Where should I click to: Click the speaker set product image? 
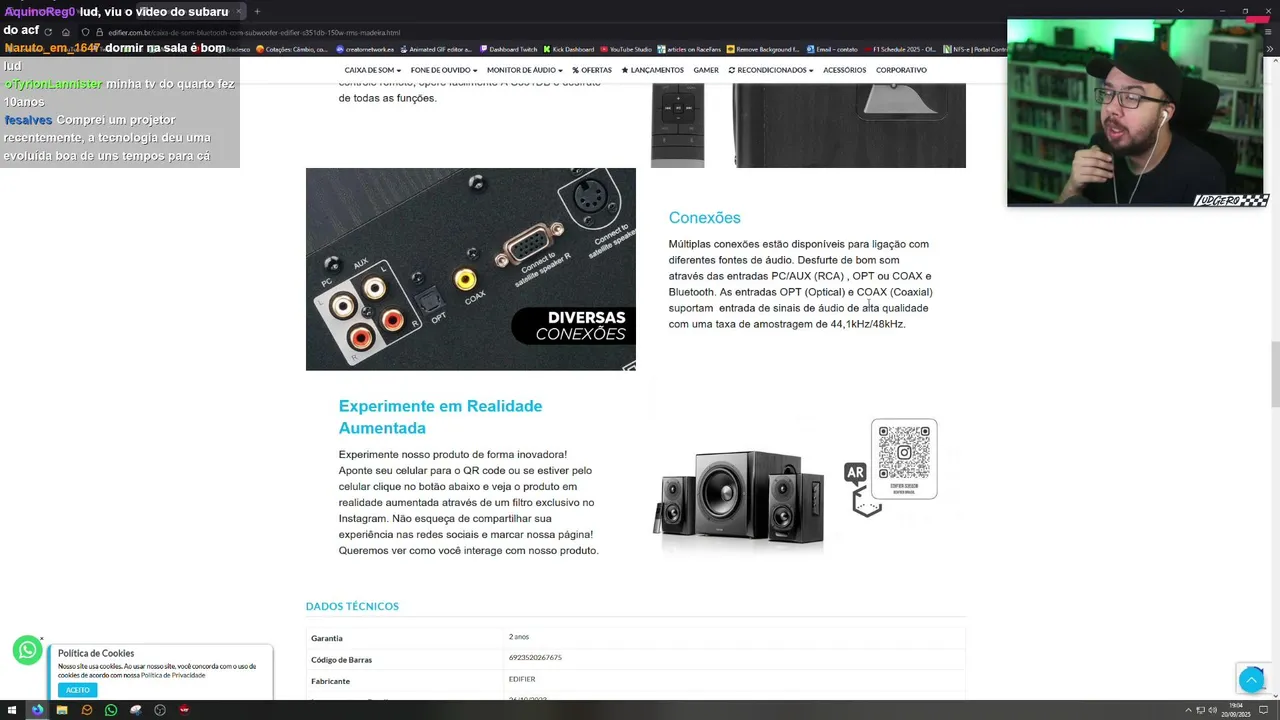click(x=740, y=498)
